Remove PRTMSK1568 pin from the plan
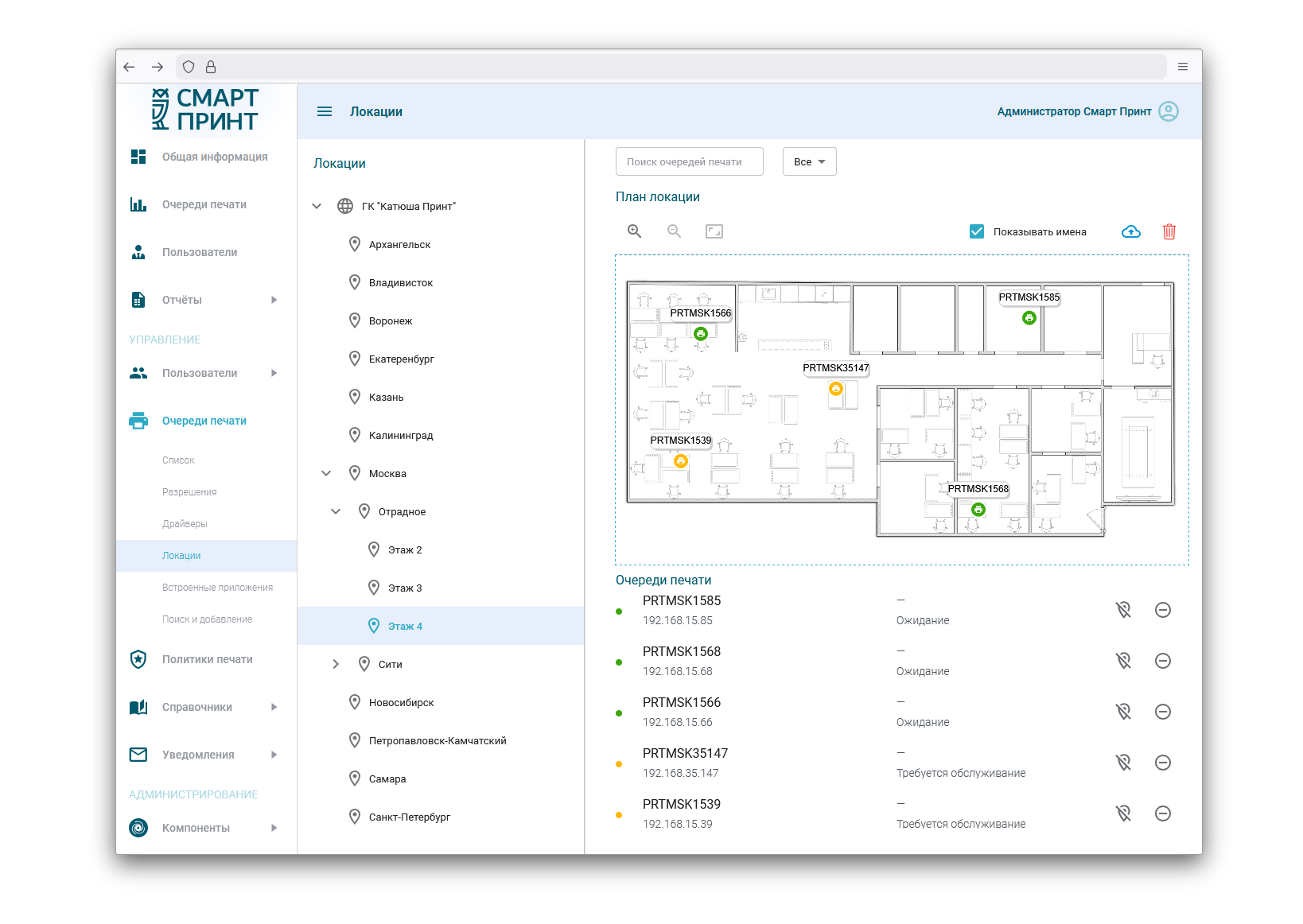Screen dimensions: 1303x924 click(x=1123, y=661)
